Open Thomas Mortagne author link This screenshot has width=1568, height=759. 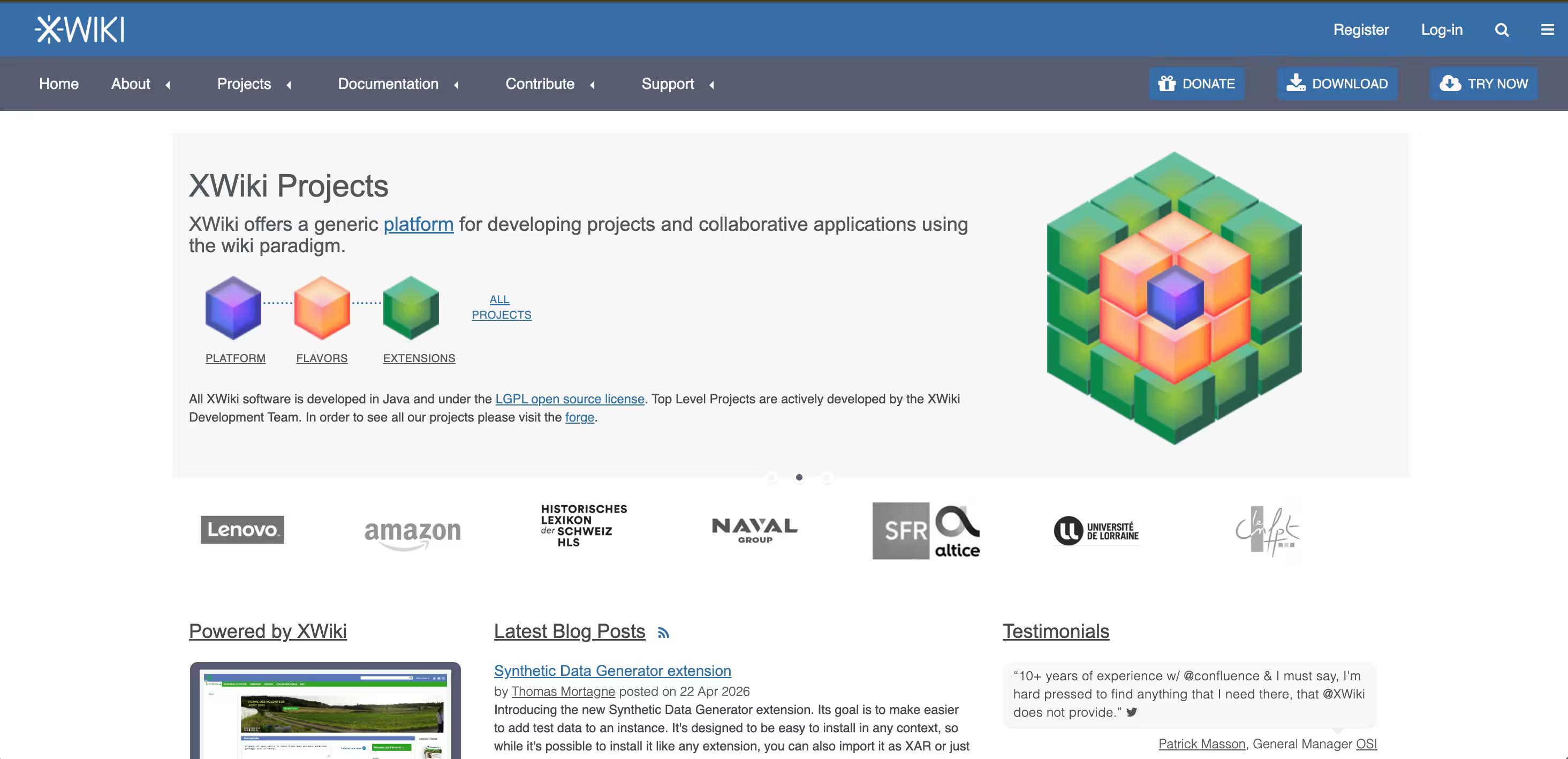coord(563,692)
